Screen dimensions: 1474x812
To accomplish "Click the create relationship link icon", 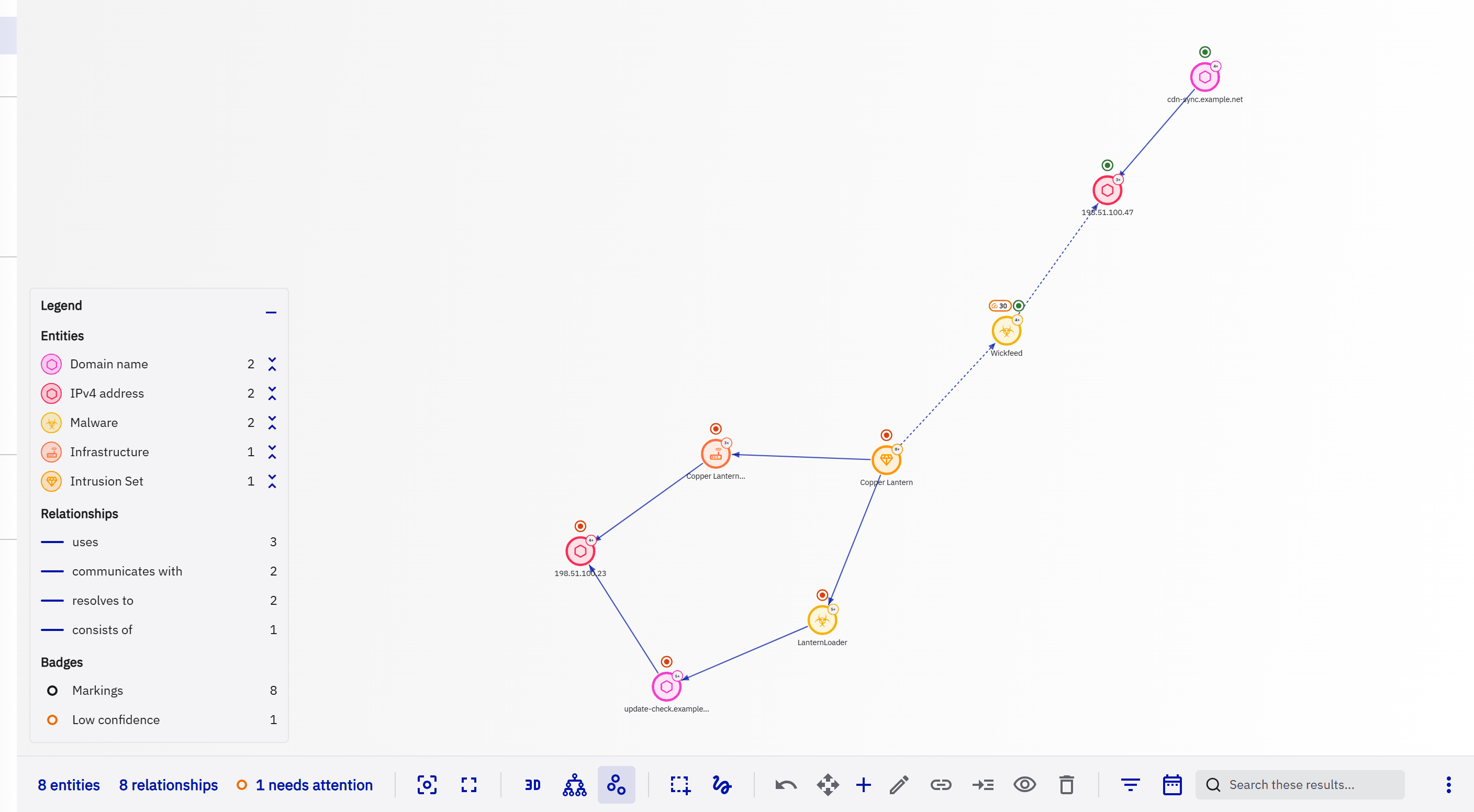I will pyautogui.click(x=940, y=785).
